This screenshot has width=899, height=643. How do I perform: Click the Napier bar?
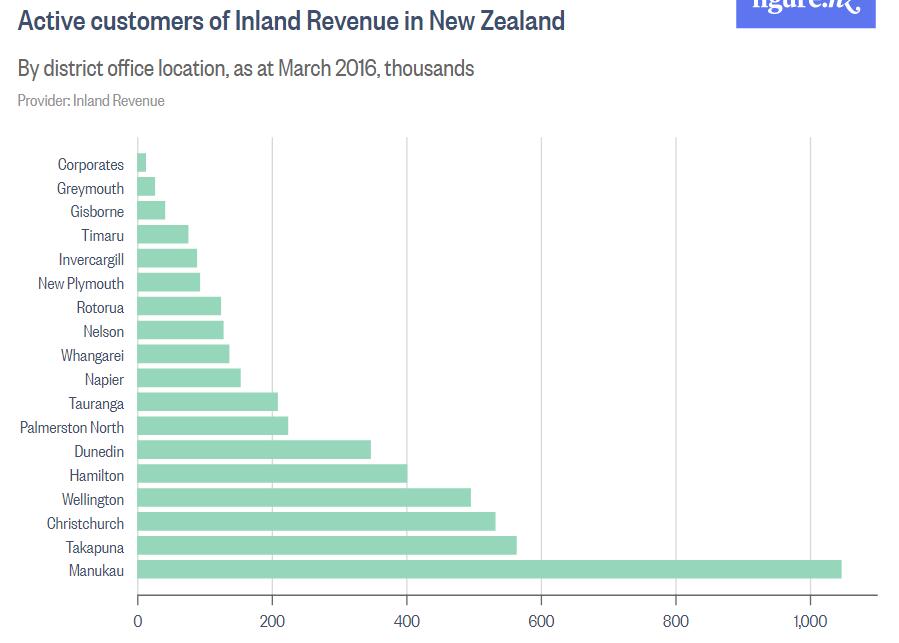pos(189,378)
